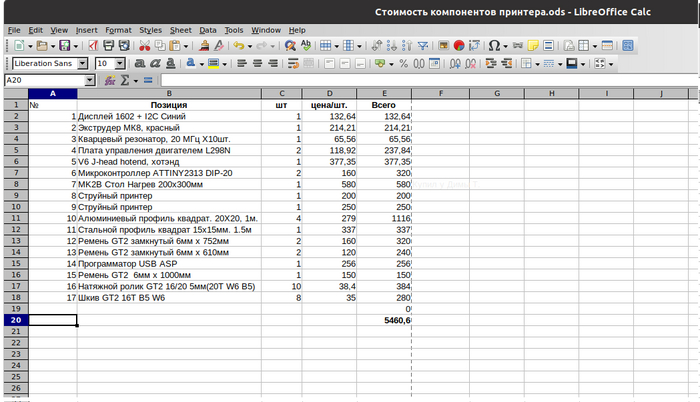This screenshot has width=700, height=402.
Task: Open the Sheet menu
Action: coord(181,30)
